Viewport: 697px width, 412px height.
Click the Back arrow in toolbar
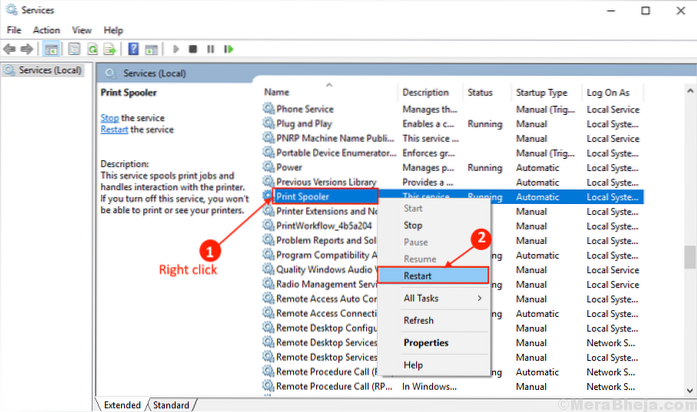point(12,48)
